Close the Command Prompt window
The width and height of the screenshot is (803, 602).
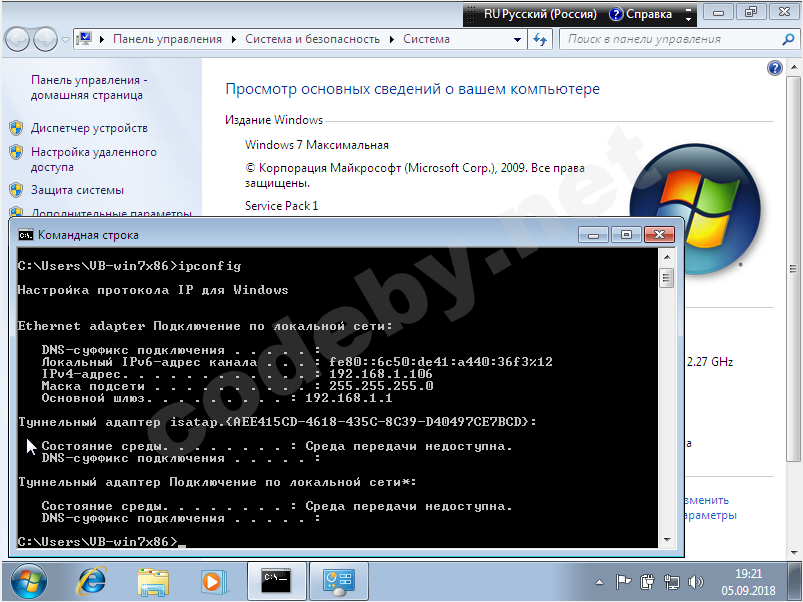tap(660, 234)
